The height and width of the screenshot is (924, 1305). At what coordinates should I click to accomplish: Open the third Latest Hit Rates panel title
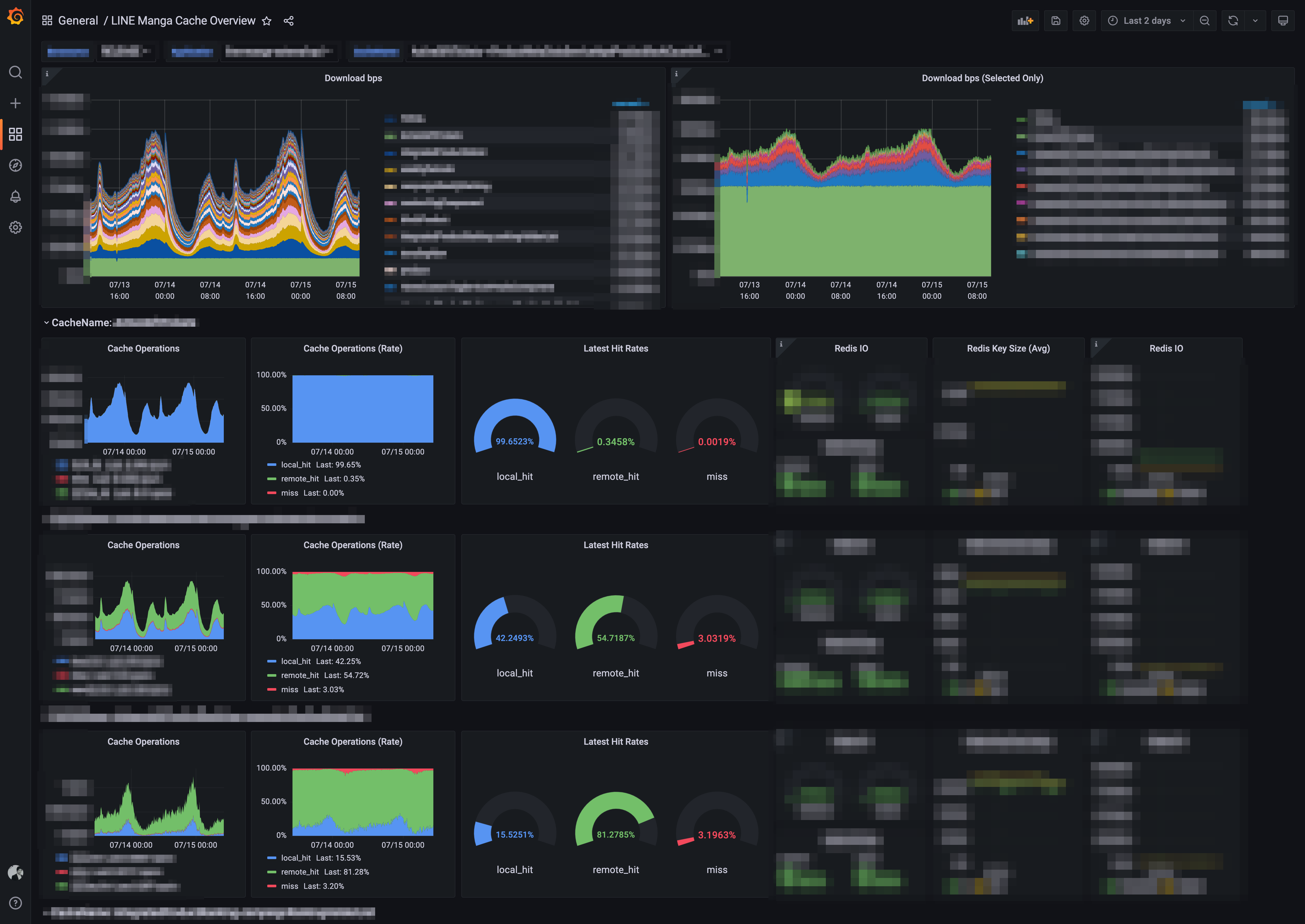[615, 741]
